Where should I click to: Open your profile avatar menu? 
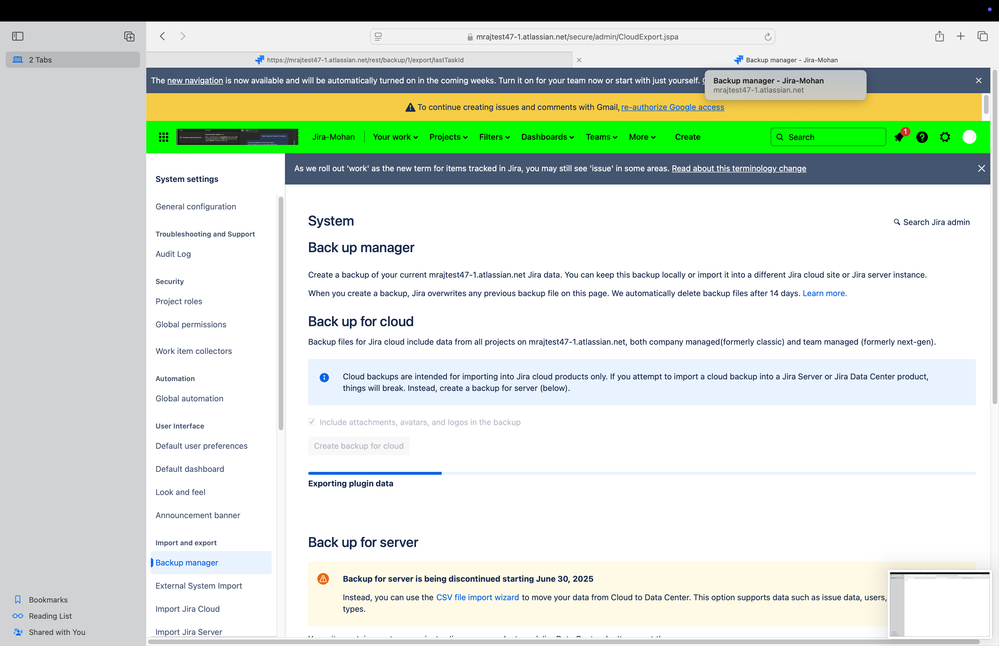969,137
